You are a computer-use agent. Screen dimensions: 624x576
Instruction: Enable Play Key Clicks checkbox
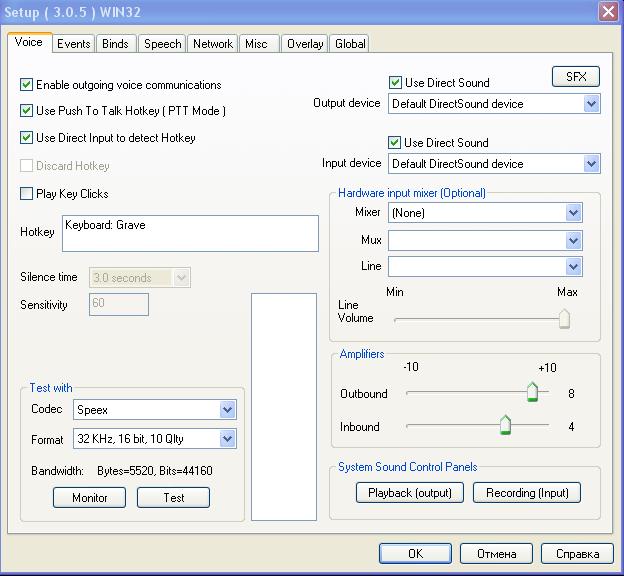(27, 194)
